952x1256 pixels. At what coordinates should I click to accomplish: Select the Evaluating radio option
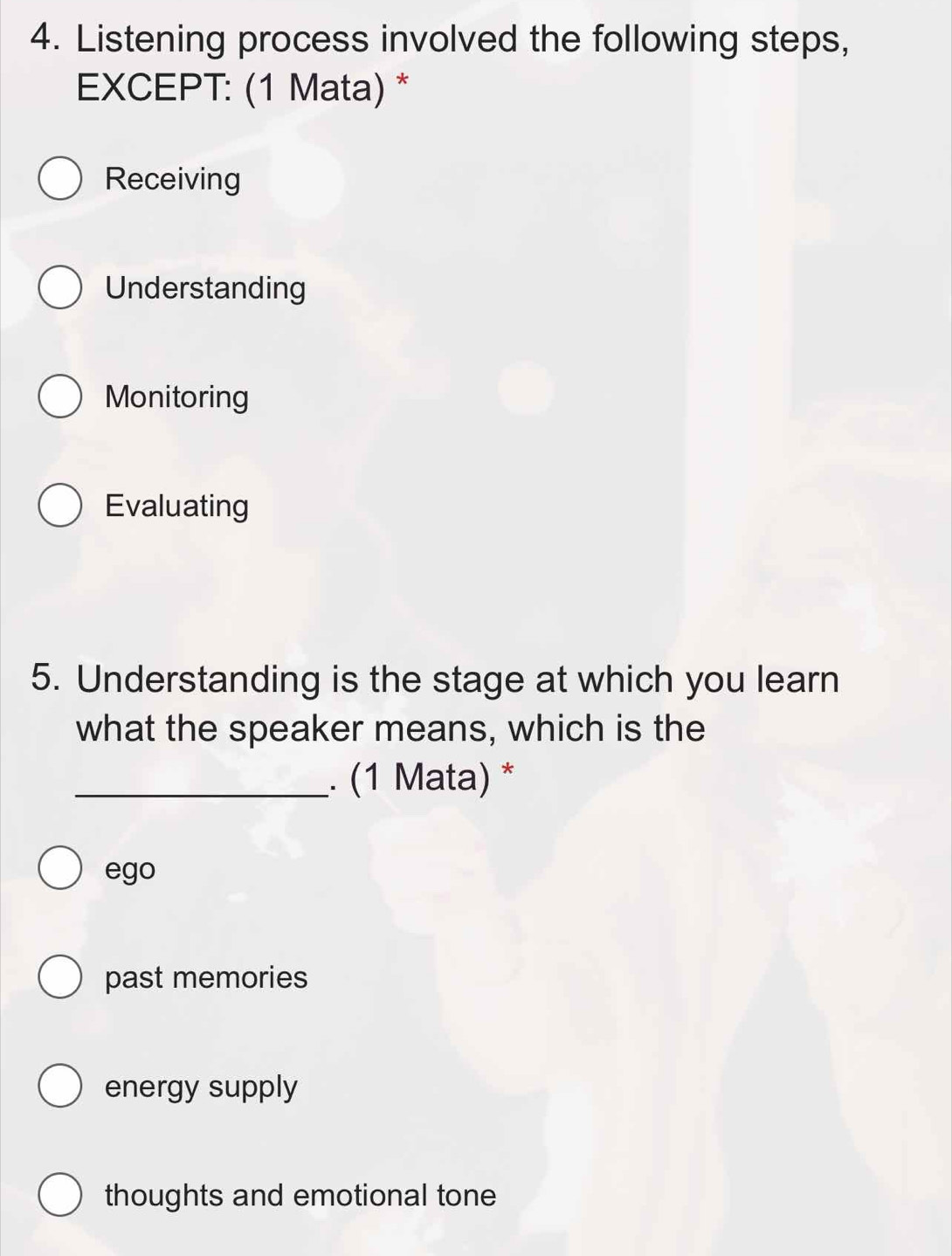point(59,505)
